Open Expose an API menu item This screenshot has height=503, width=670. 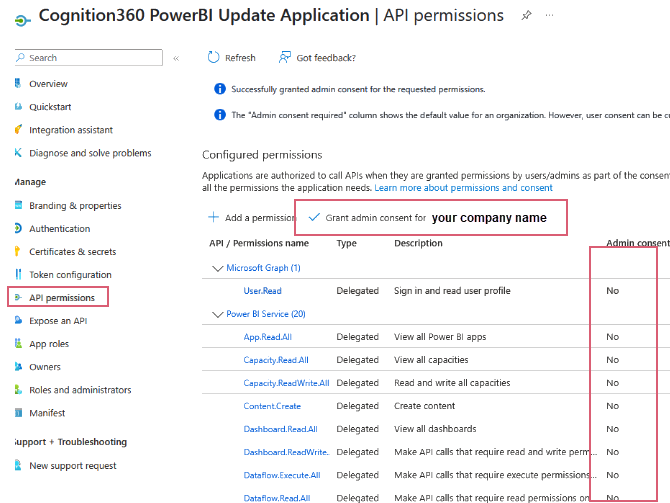(58, 321)
